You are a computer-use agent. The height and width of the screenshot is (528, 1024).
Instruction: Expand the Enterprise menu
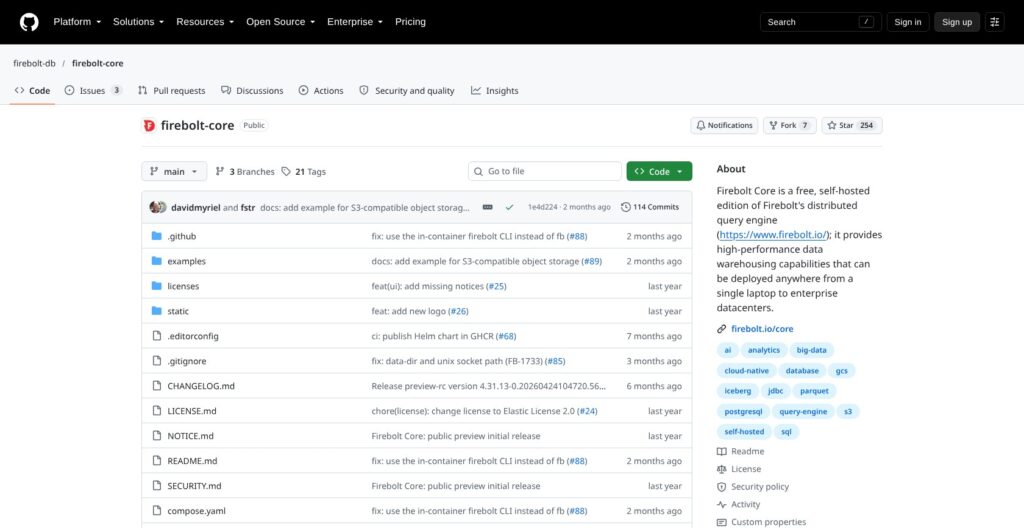[356, 22]
